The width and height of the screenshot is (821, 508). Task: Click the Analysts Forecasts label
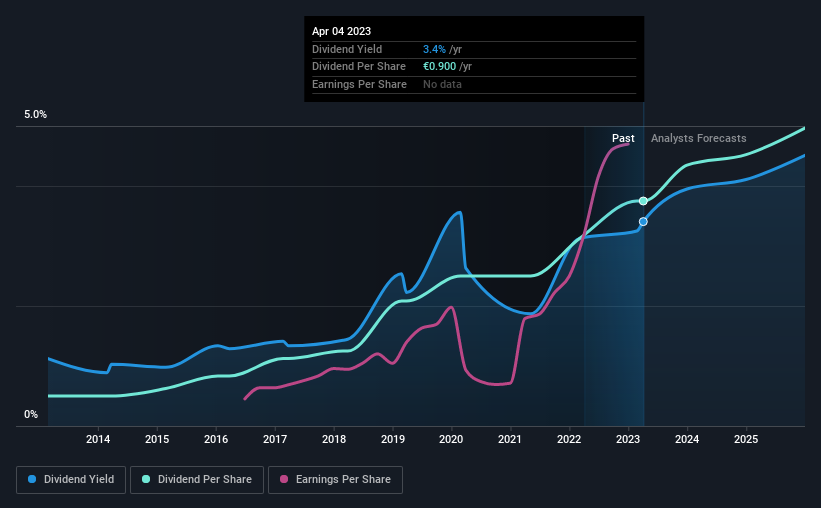(x=698, y=138)
